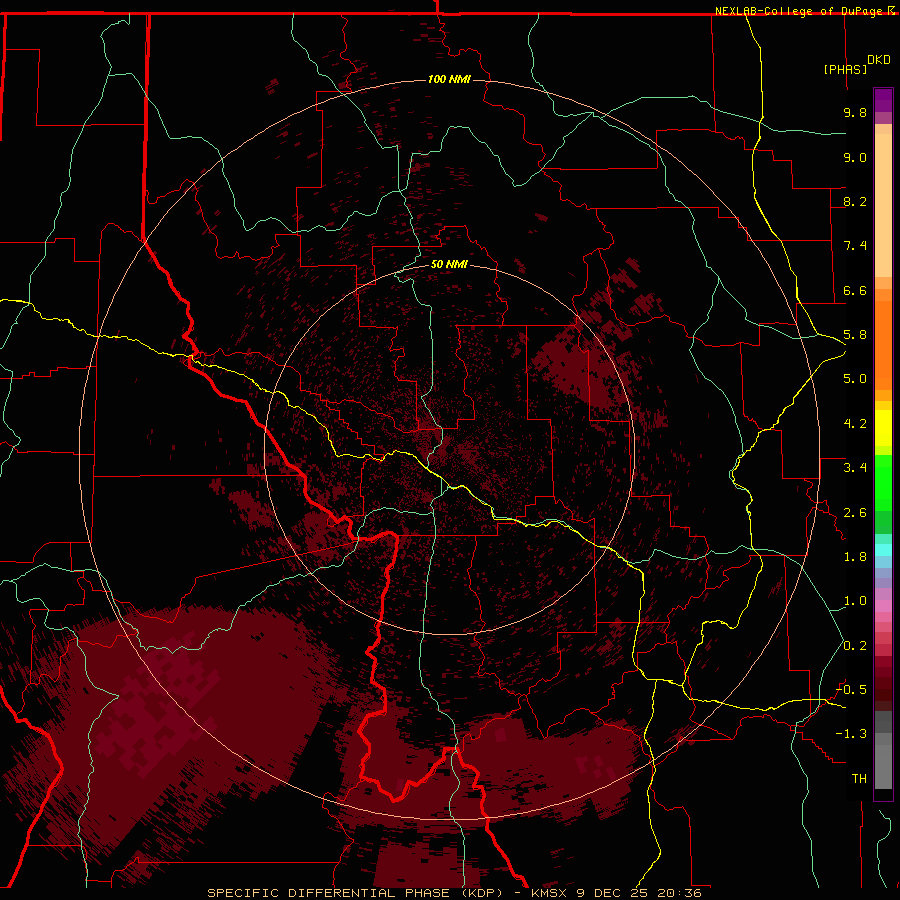Click the 6.6 scale label
Screen dimensions: 900x900
[855, 290]
